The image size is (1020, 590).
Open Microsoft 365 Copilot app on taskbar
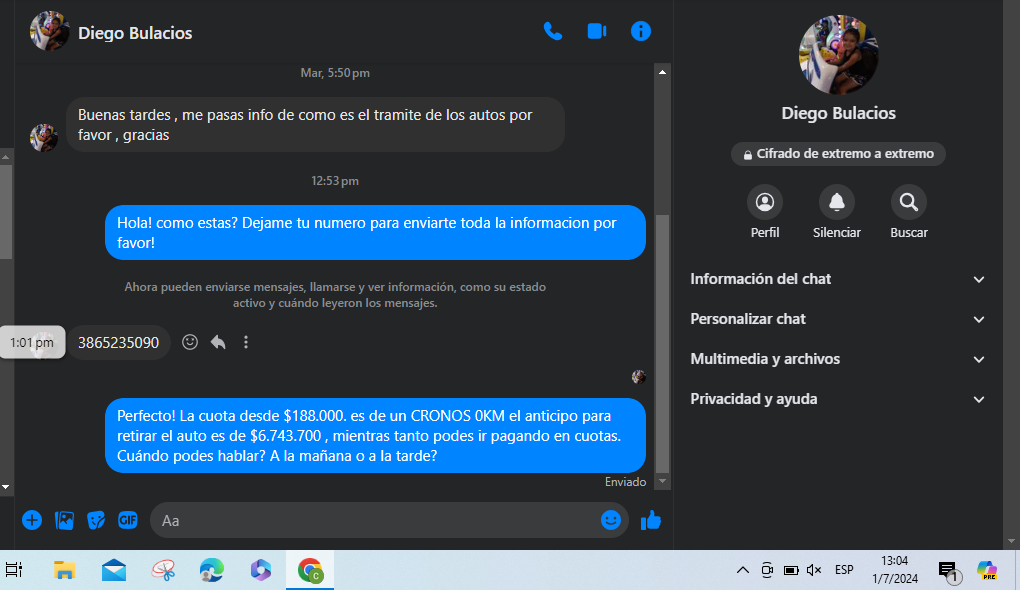[x=261, y=570]
